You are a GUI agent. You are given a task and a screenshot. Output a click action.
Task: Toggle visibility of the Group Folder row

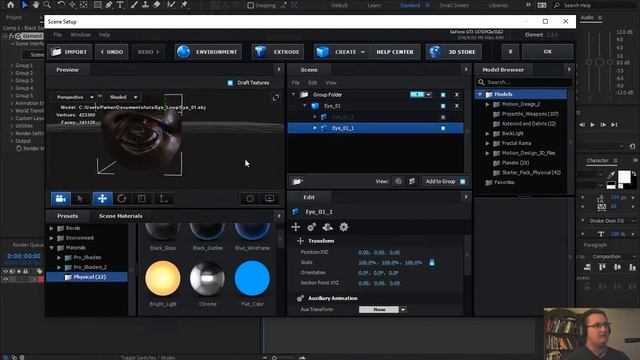(x=443, y=95)
